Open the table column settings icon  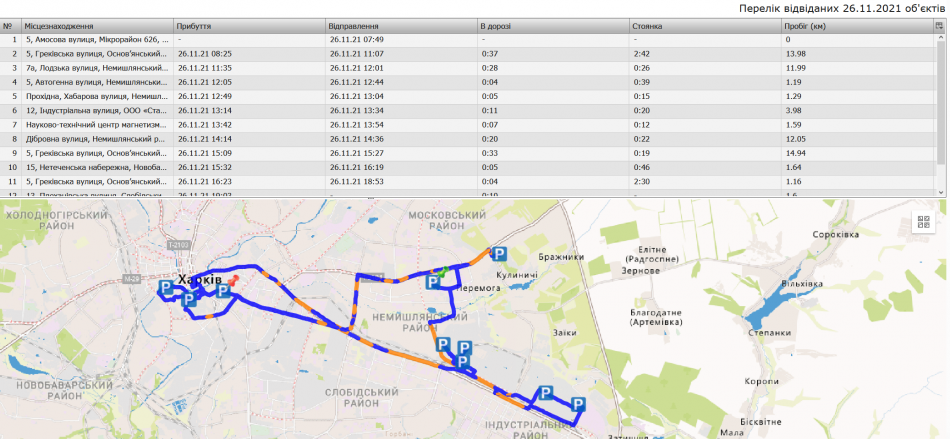click(x=940, y=23)
